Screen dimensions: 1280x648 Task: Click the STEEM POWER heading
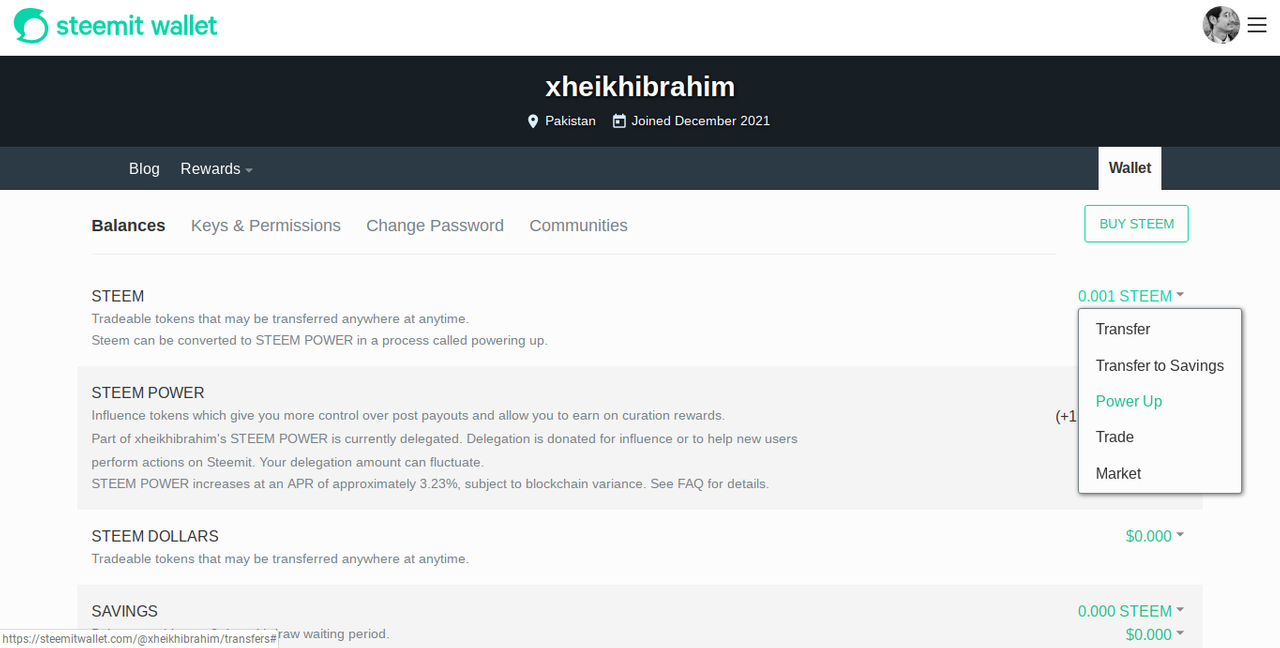pos(148,393)
